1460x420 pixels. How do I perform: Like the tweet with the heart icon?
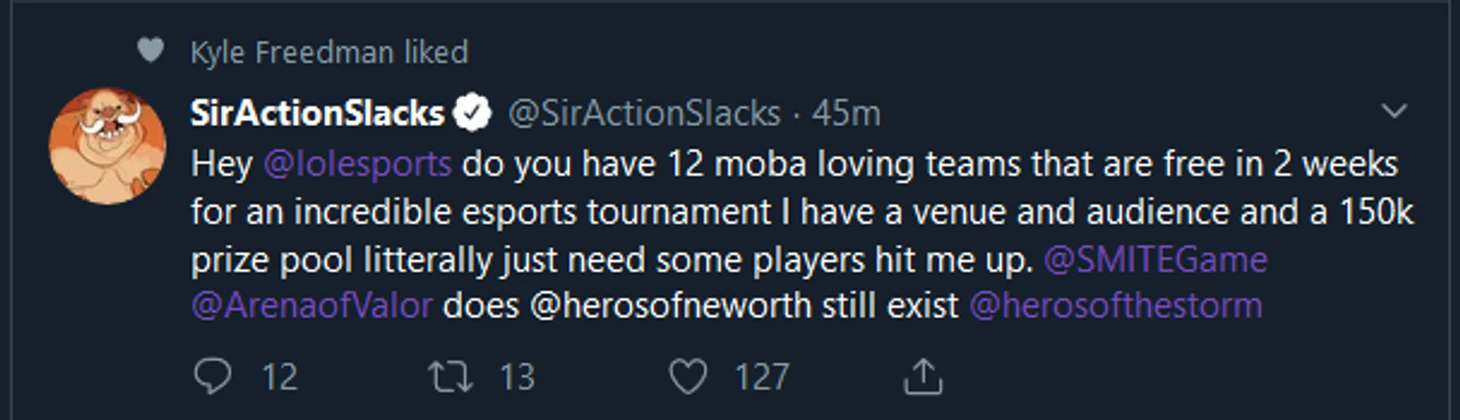pyautogui.click(x=687, y=377)
